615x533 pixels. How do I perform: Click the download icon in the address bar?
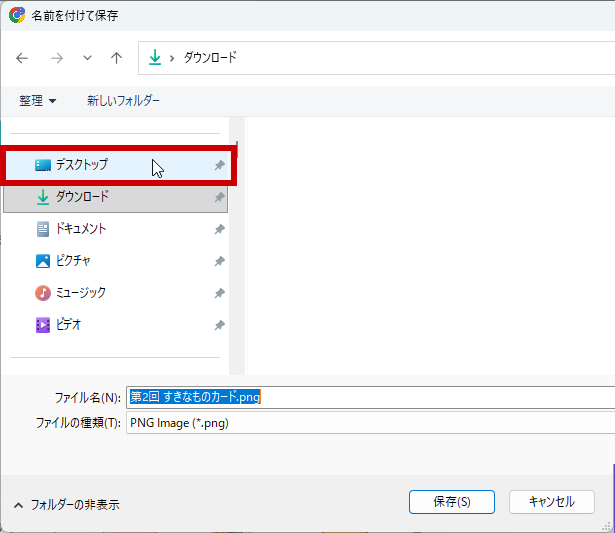click(155, 57)
